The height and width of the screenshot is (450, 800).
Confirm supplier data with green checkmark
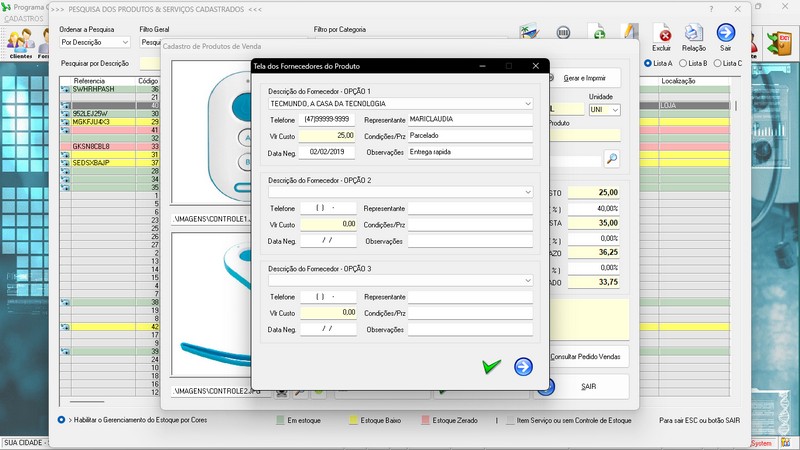(491, 367)
